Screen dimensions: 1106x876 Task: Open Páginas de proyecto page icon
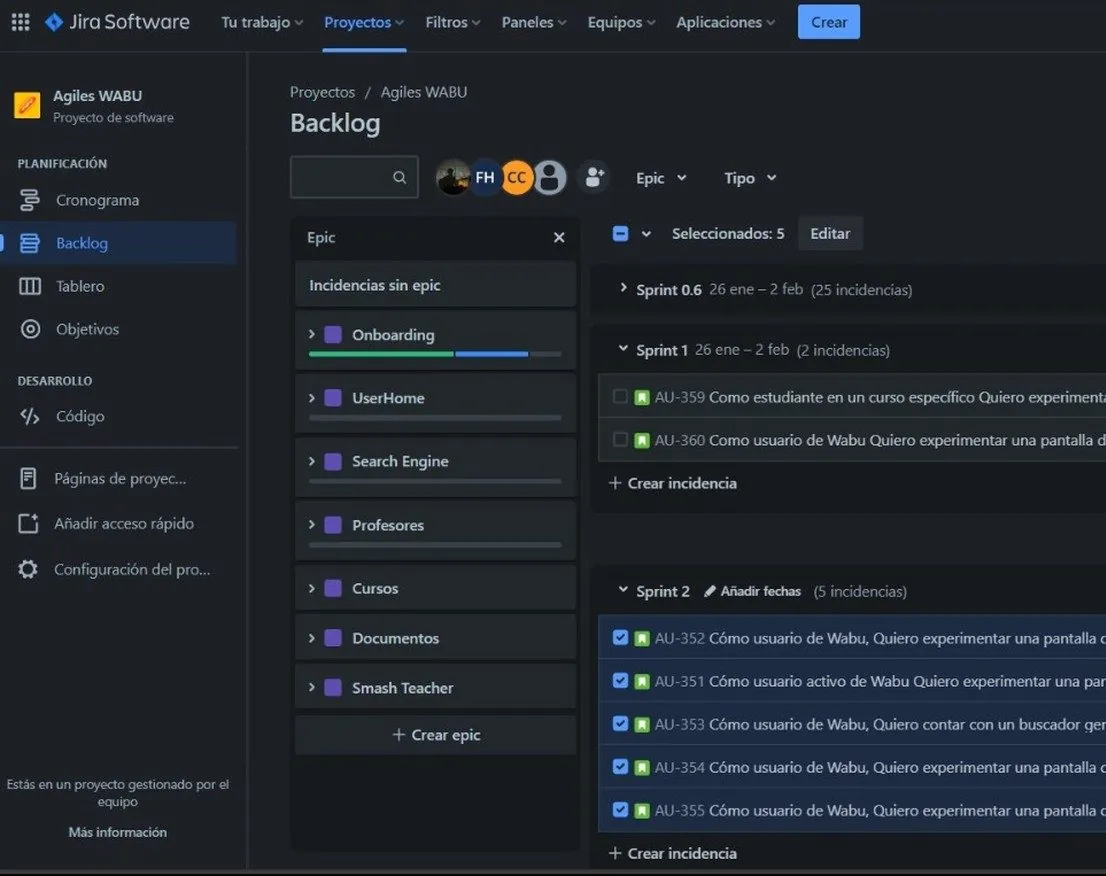[28, 478]
